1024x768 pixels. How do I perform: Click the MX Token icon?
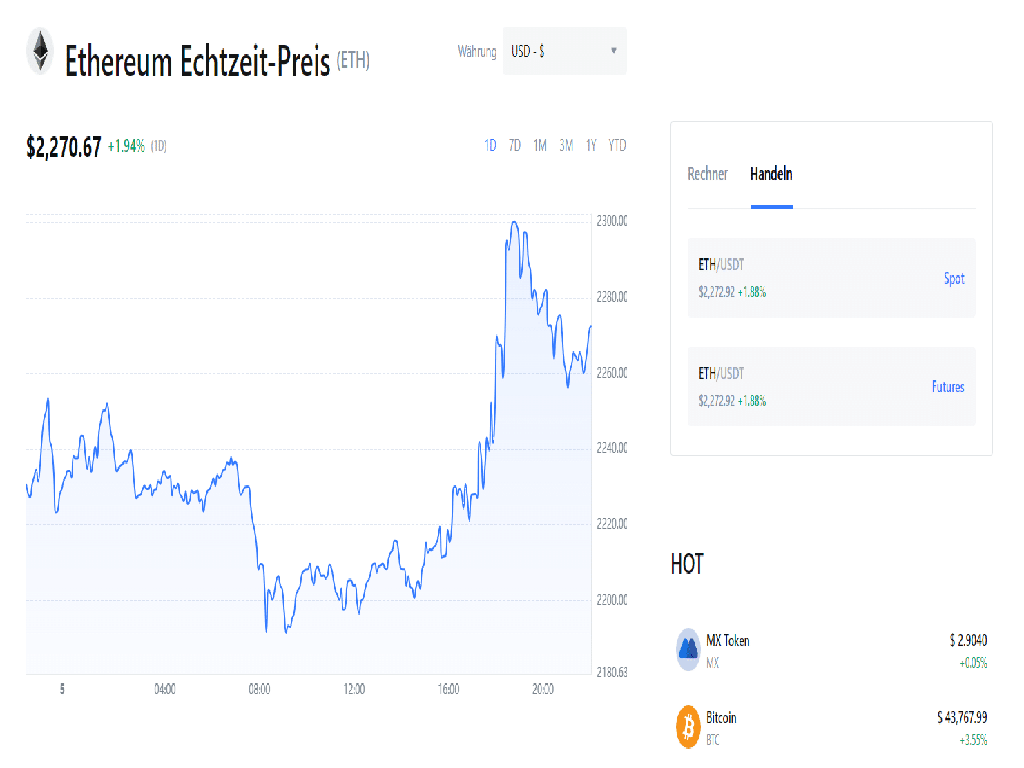pos(688,649)
